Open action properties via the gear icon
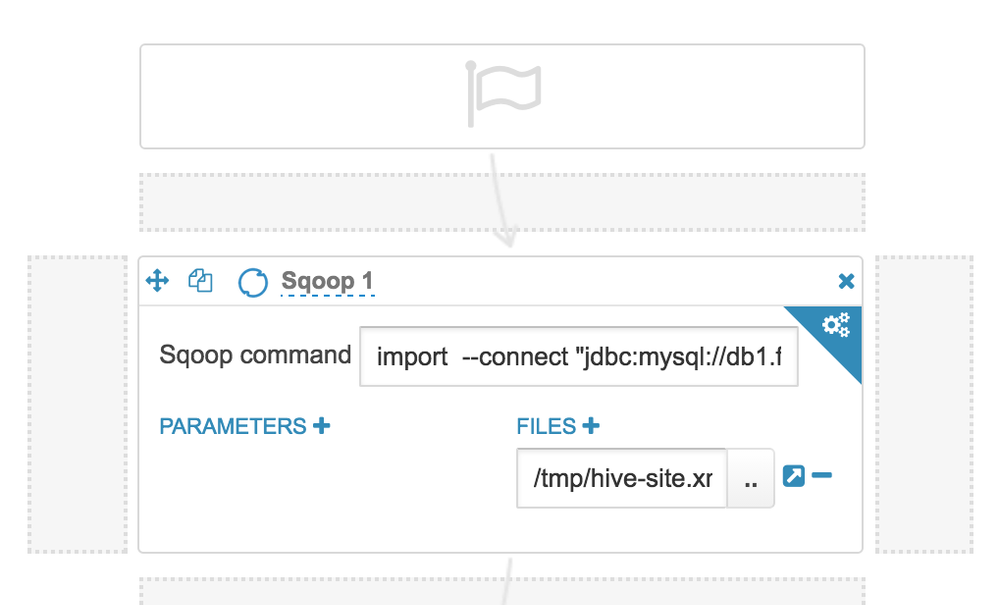 click(836, 324)
